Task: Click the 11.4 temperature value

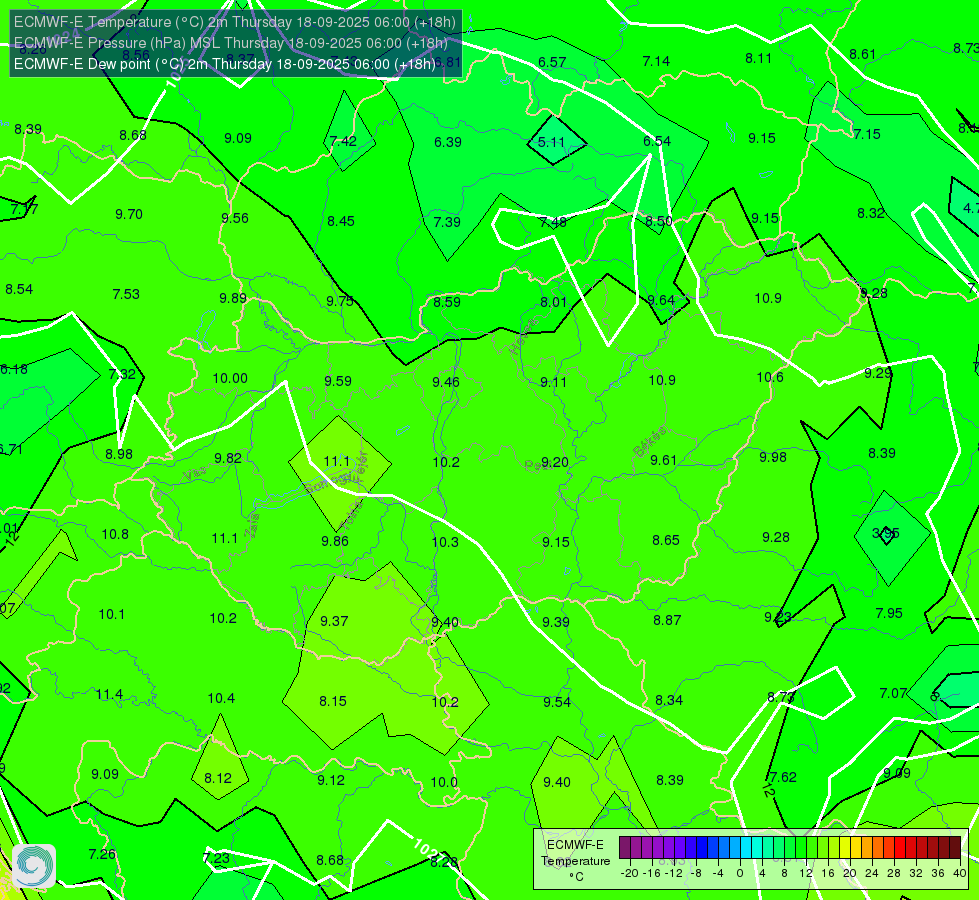Action: coord(109,694)
